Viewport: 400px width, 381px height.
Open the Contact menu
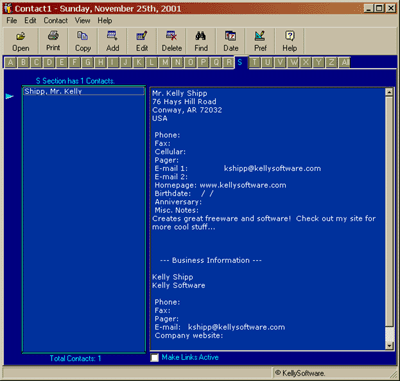point(55,20)
